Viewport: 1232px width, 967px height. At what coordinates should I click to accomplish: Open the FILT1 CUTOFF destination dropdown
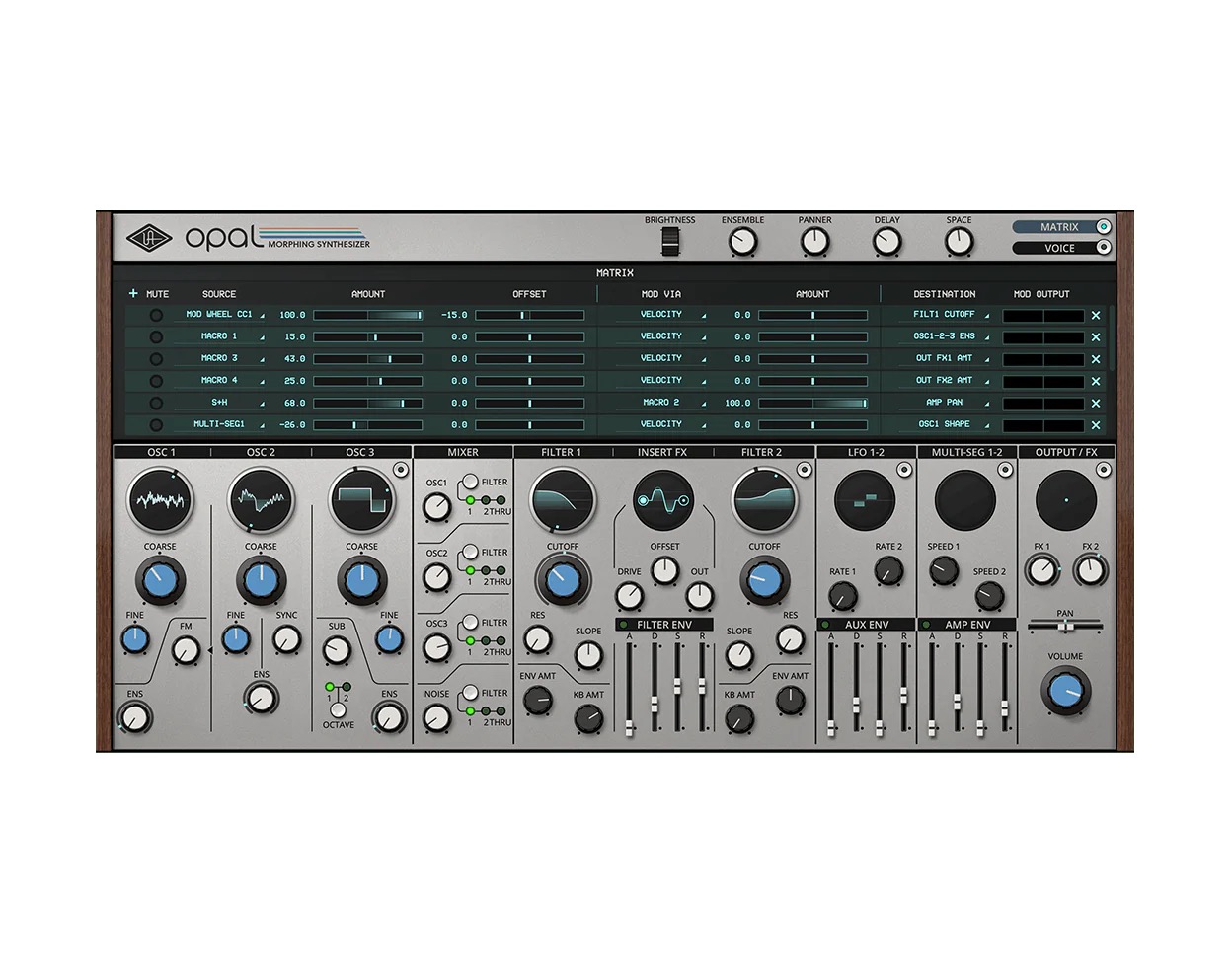pyautogui.click(x=945, y=315)
